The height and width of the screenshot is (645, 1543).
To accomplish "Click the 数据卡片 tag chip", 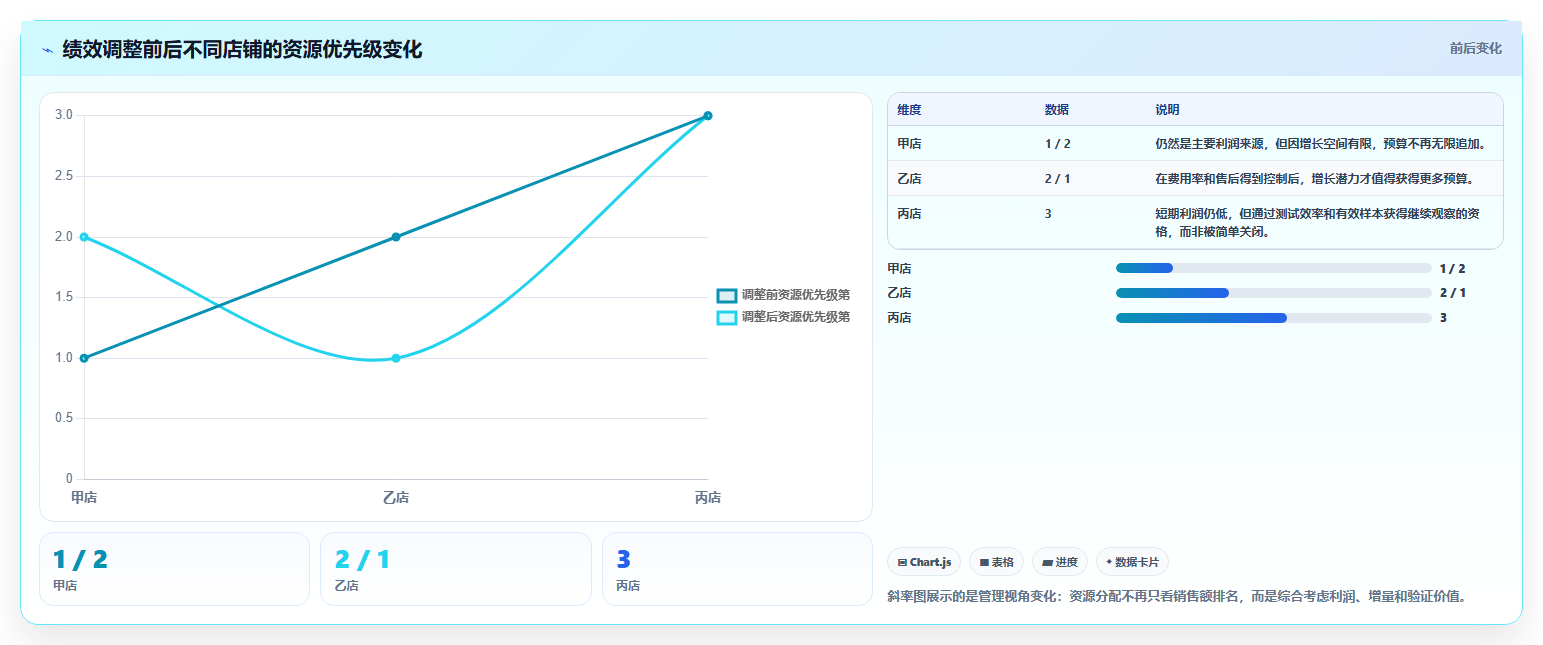I will (1132, 562).
